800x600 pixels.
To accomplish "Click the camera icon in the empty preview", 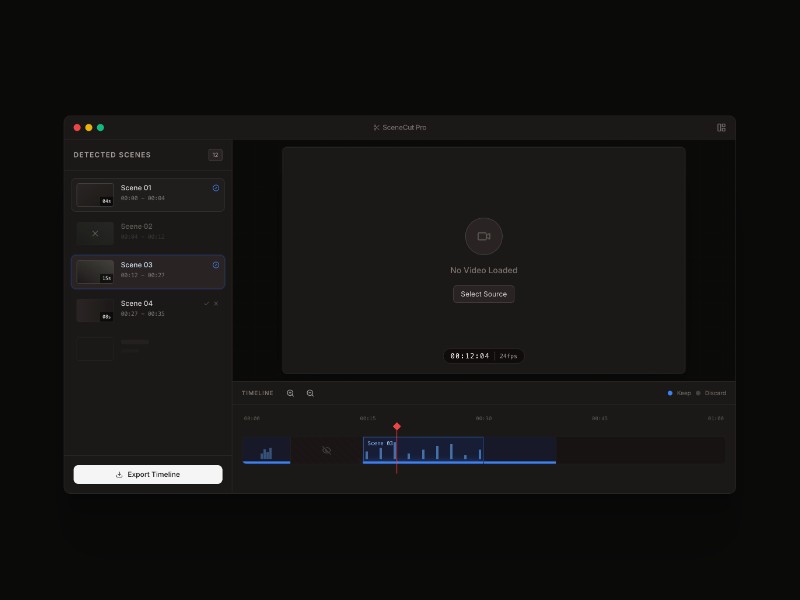I will 484,234.
